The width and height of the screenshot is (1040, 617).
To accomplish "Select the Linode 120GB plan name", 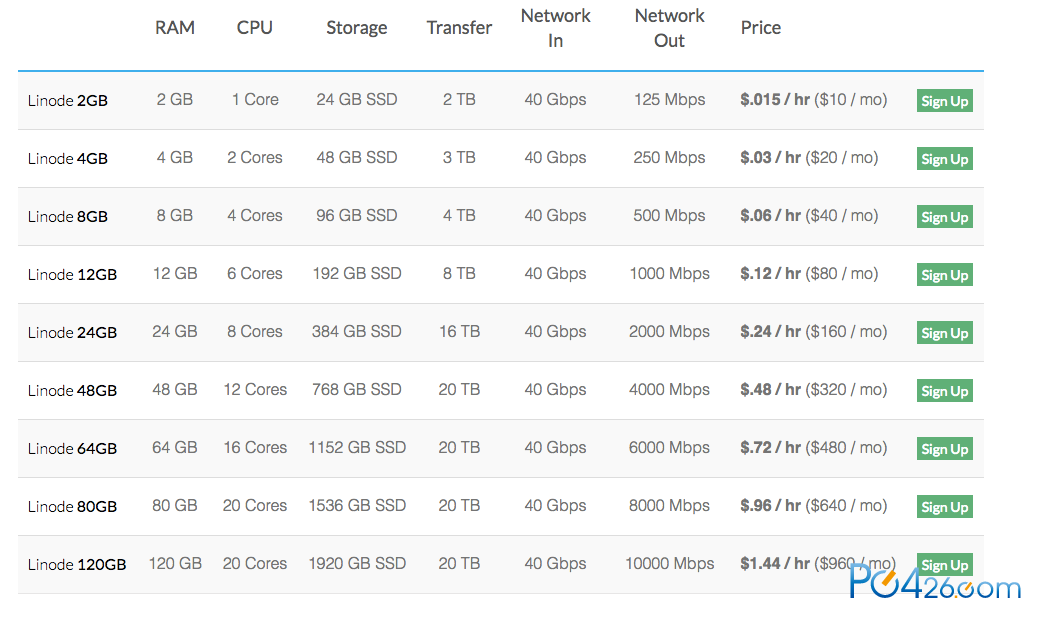I will coord(77,565).
